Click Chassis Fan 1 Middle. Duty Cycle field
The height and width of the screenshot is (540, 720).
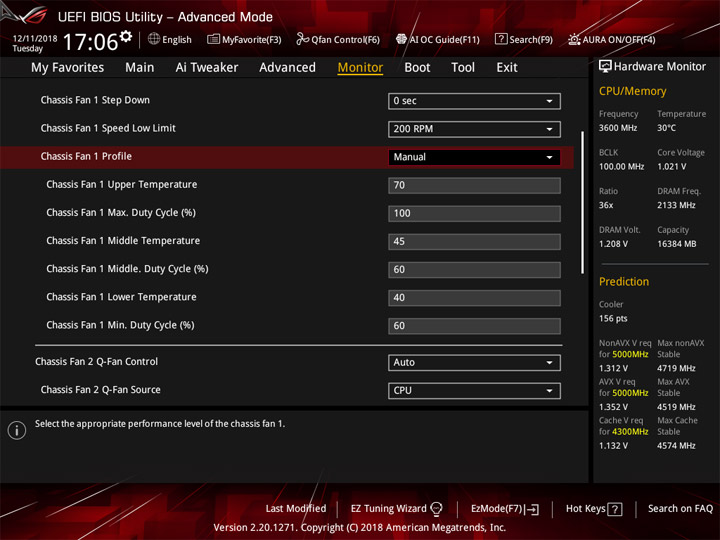pos(474,270)
